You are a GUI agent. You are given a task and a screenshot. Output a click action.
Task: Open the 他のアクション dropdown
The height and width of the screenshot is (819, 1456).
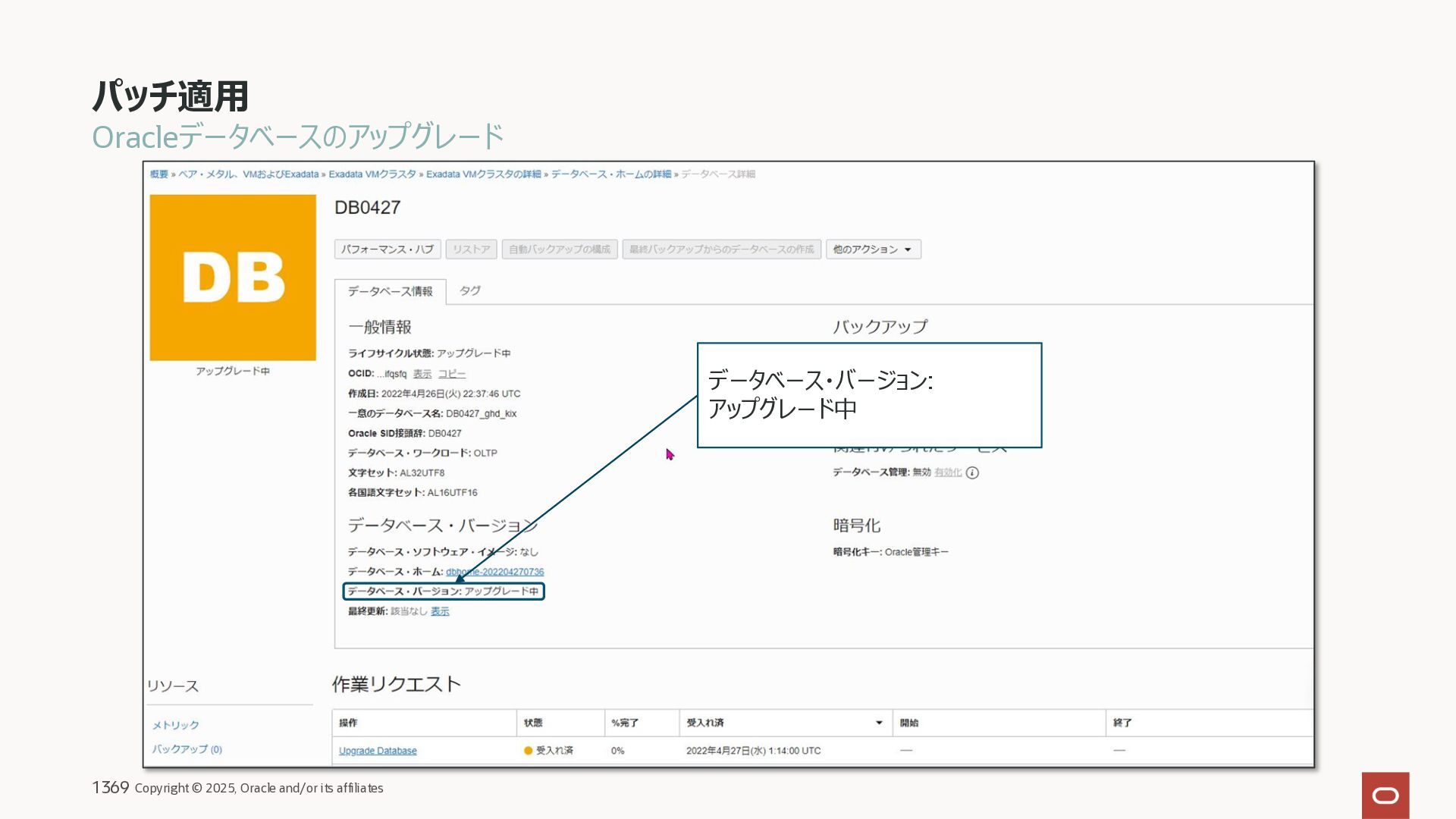(x=873, y=249)
